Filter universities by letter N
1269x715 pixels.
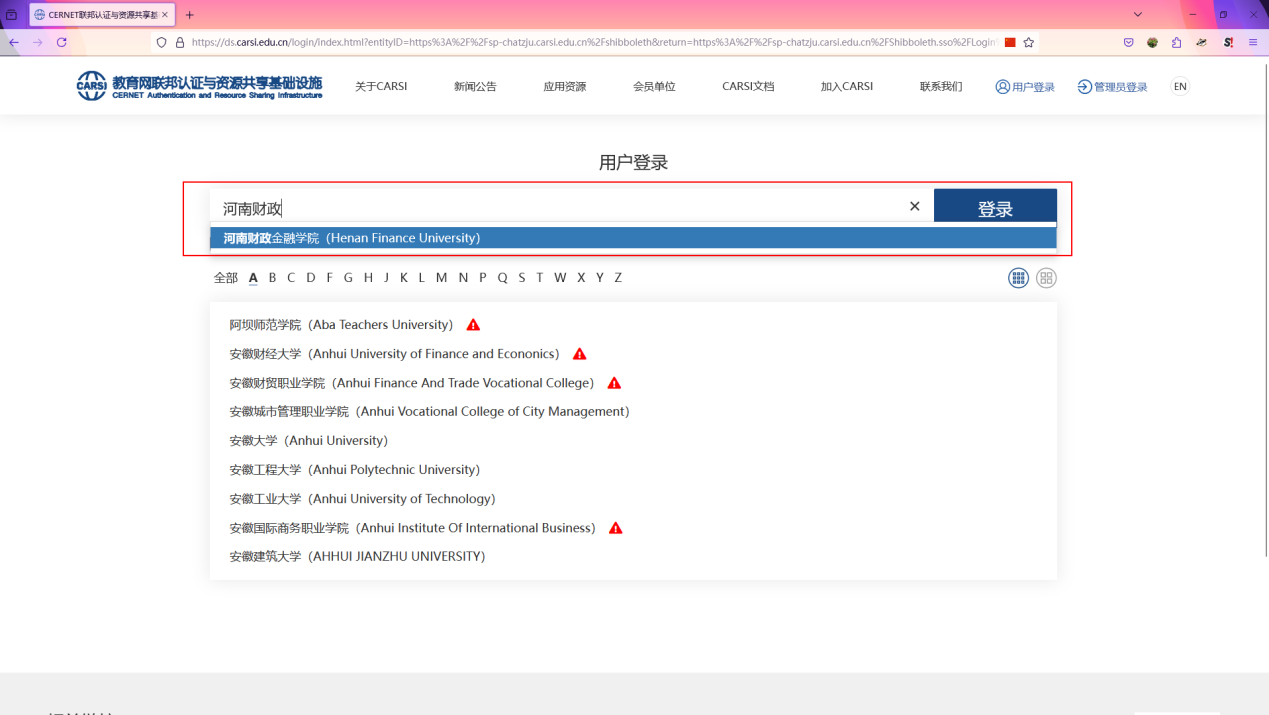click(463, 278)
